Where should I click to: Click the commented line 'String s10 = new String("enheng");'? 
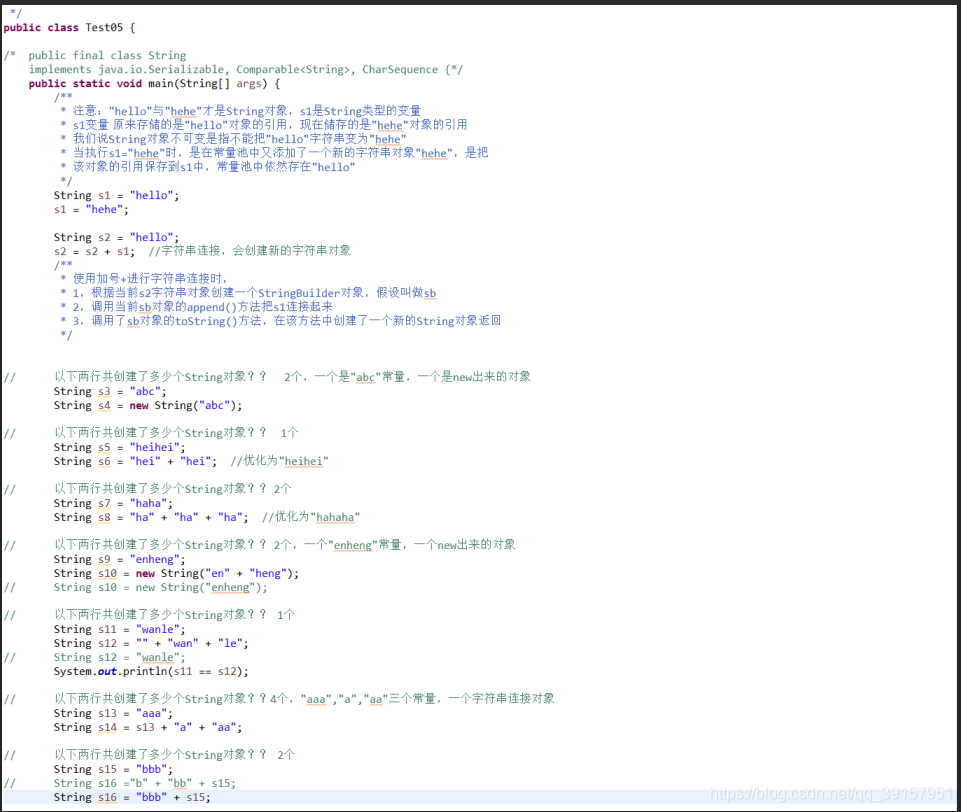(160, 587)
